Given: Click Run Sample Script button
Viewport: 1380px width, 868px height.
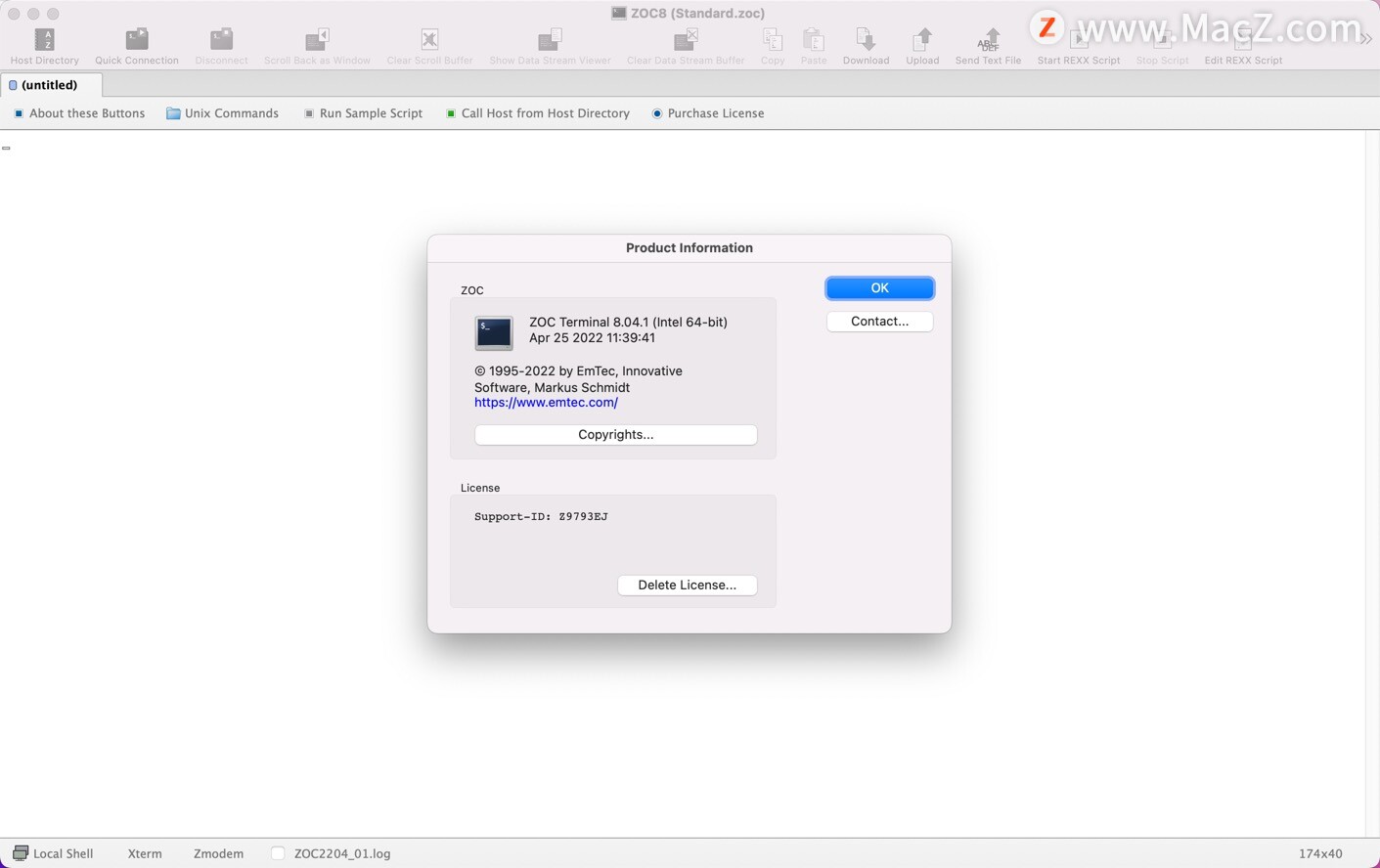Looking at the screenshot, I should pyautogui.click(x=363, y=113).
